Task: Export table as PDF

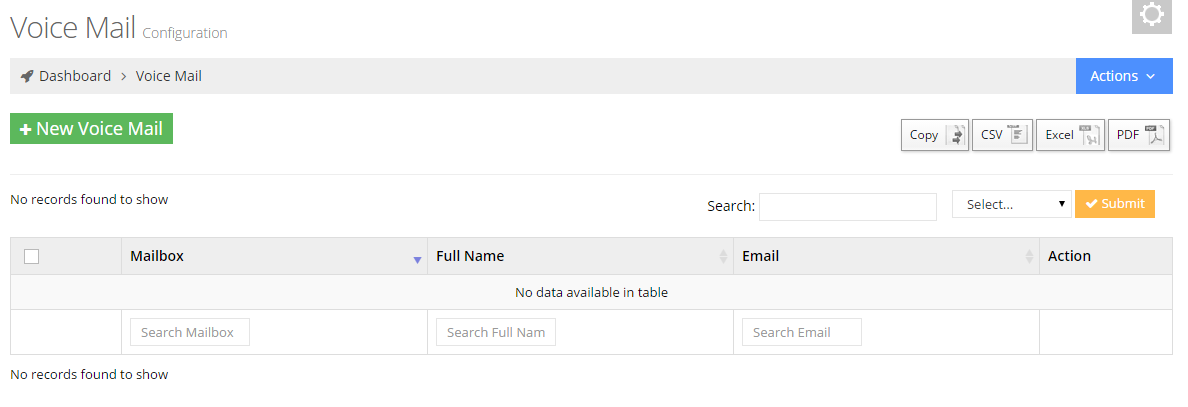Action: 1138,135
